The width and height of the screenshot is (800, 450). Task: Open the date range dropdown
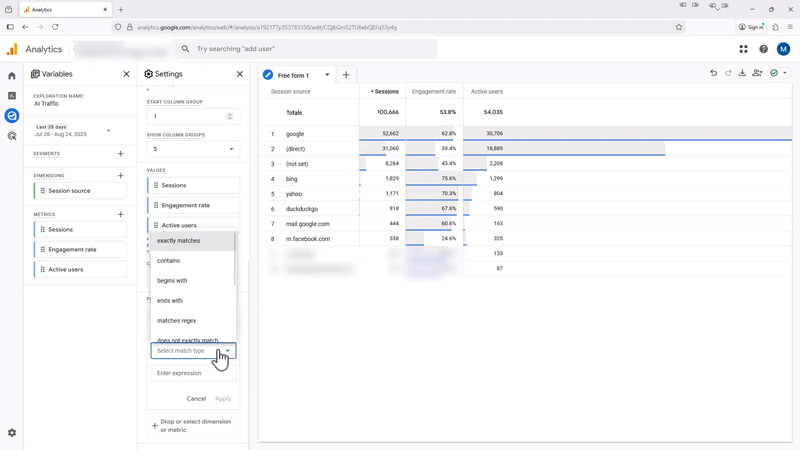click(109, 131)
